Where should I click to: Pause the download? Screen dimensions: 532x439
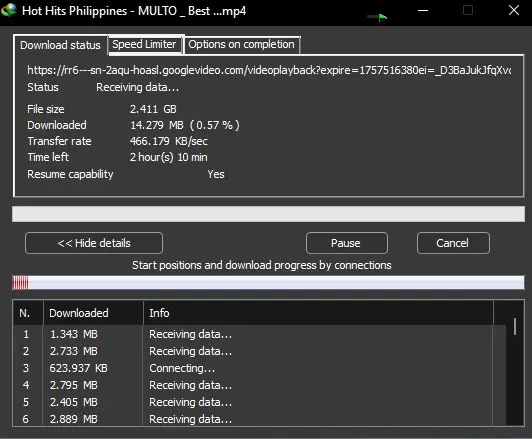(346, 243)
